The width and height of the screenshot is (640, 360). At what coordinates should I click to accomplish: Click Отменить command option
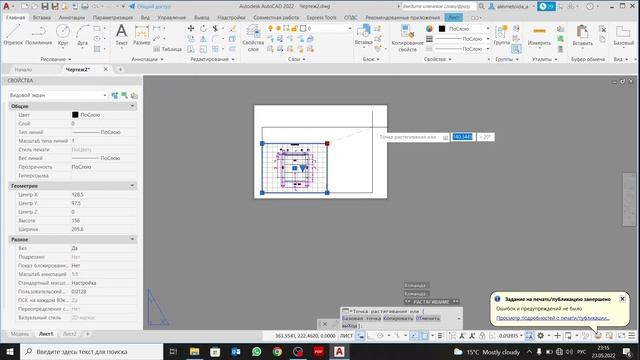[x=428, y=318]
